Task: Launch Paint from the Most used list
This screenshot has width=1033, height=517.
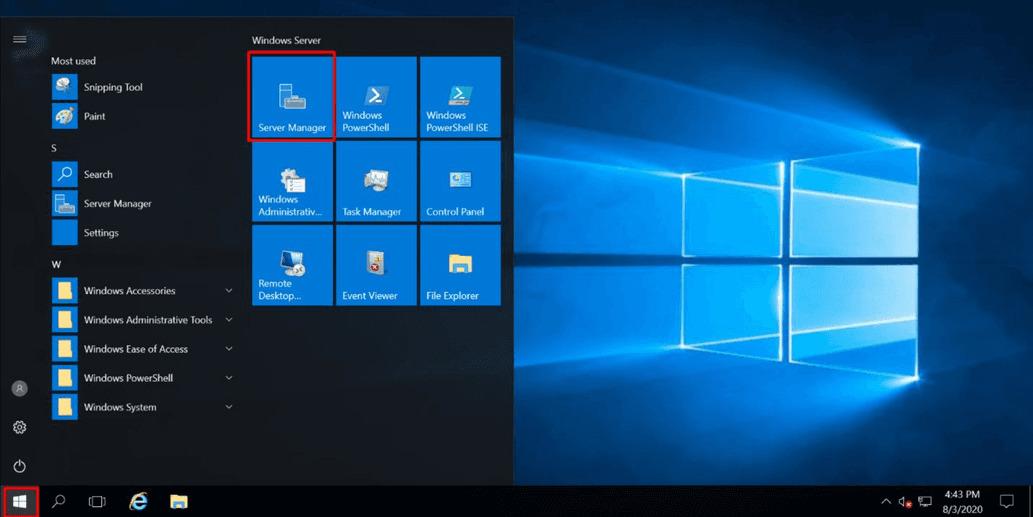Action: tap(143, 116)
